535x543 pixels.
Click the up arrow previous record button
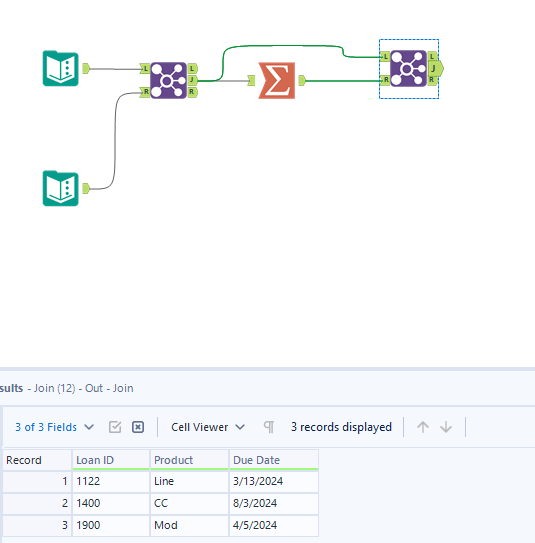pyautogui.click(x=423, y=427)
